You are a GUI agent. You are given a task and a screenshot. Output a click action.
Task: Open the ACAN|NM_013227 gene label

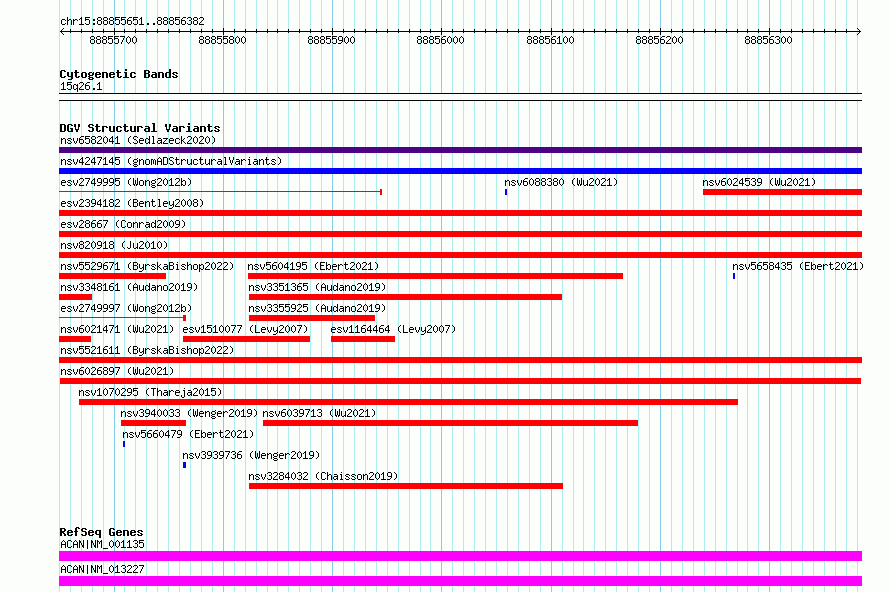(102, 569)
